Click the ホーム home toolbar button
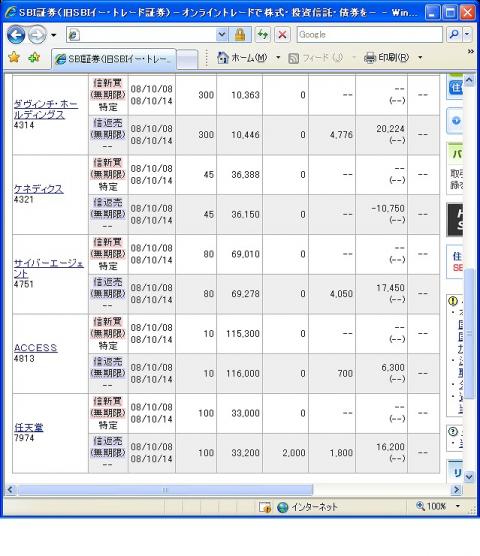 (x=242, y=57)
